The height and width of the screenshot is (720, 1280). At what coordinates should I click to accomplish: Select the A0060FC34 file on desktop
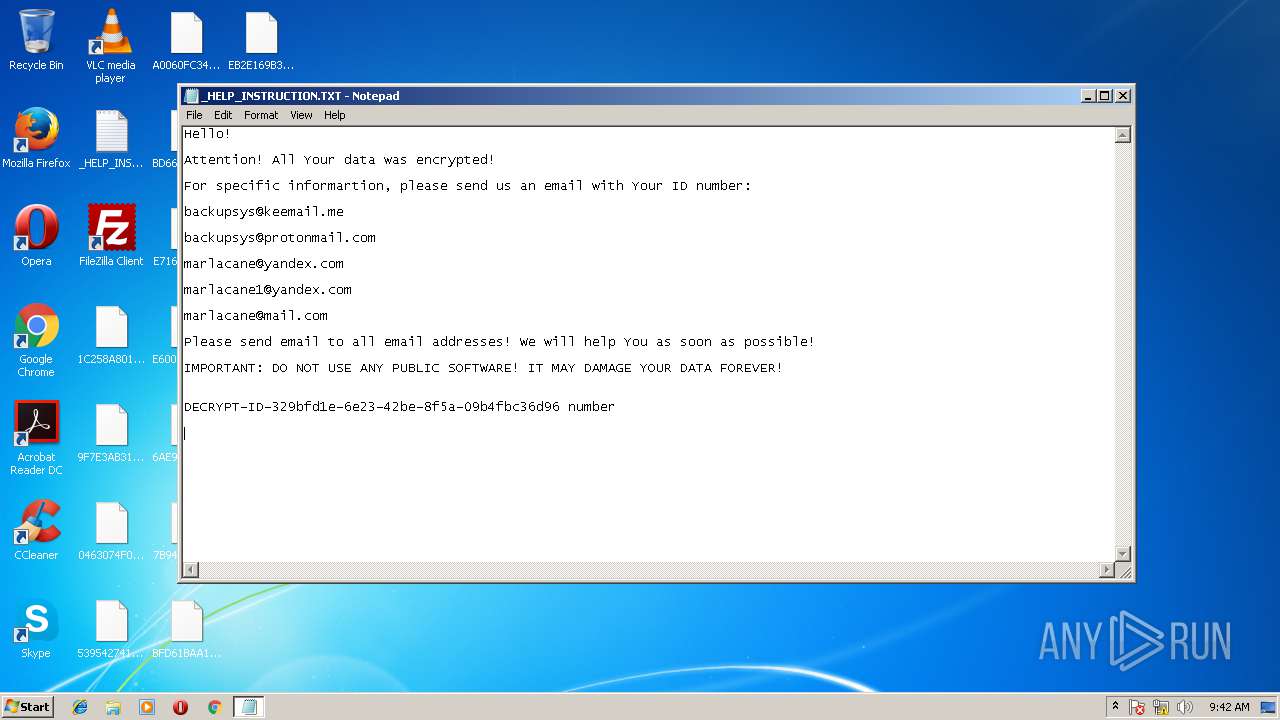[x=186, y=40]
